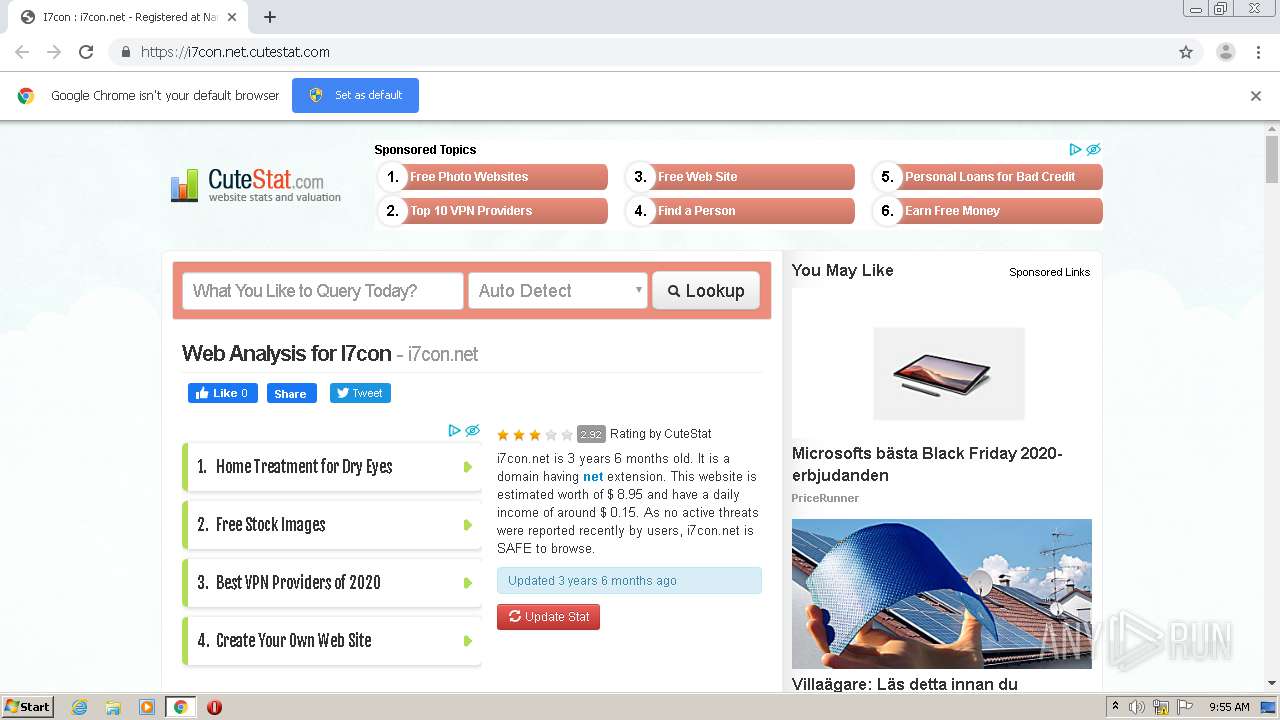Close the I7con browser tab
Screen dimensions: 1280x720
pyautogui.click(x=232, y=17)
